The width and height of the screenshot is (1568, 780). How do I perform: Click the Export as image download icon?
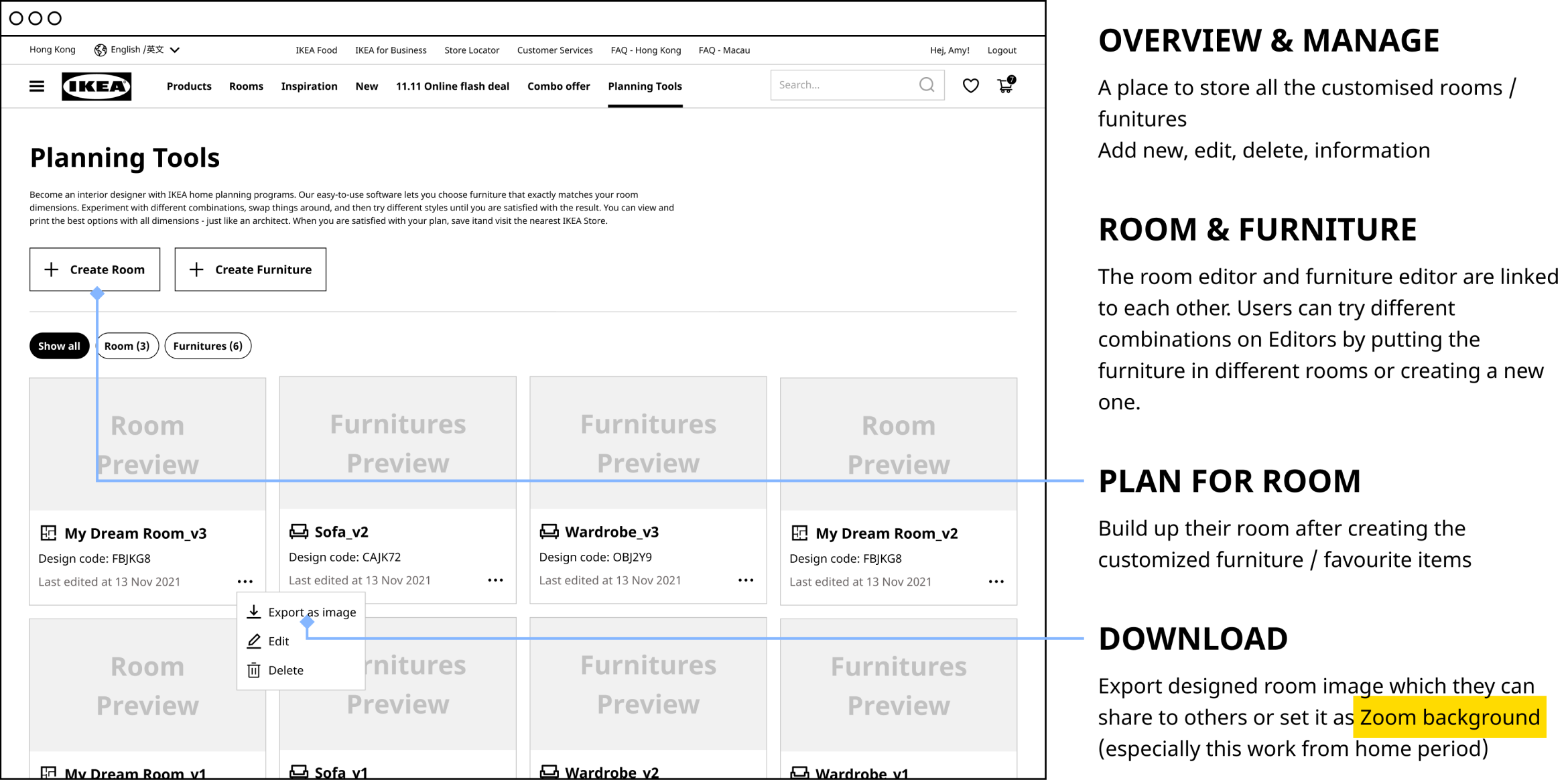254,612
